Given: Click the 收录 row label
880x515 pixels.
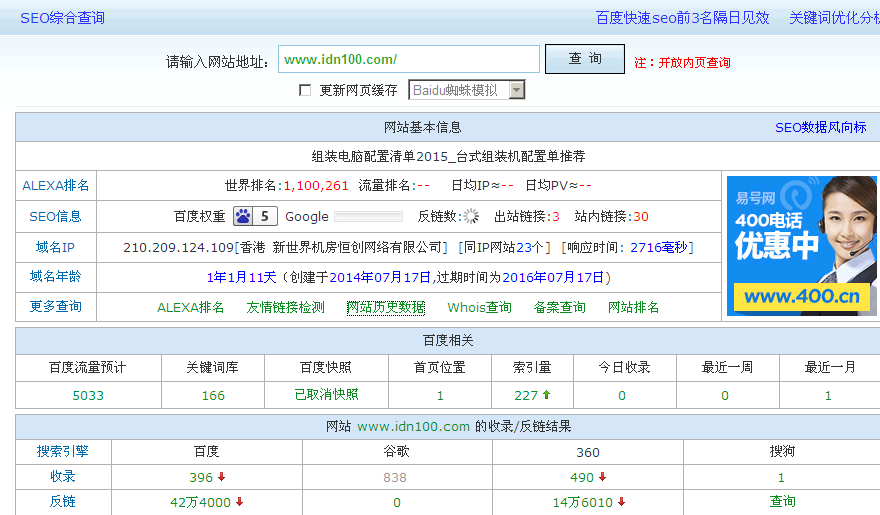Looking at the screenshot, I should click(62, 476).
